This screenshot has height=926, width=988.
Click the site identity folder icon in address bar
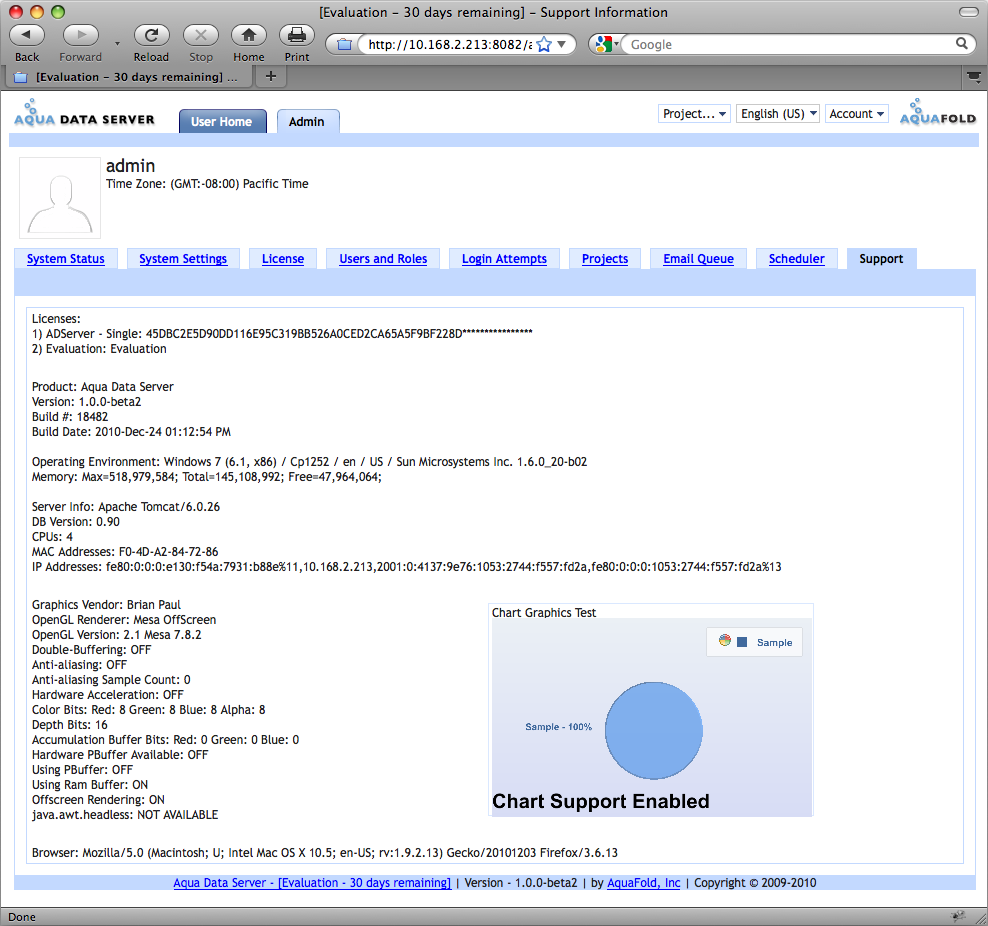click(x=344, y=45)
